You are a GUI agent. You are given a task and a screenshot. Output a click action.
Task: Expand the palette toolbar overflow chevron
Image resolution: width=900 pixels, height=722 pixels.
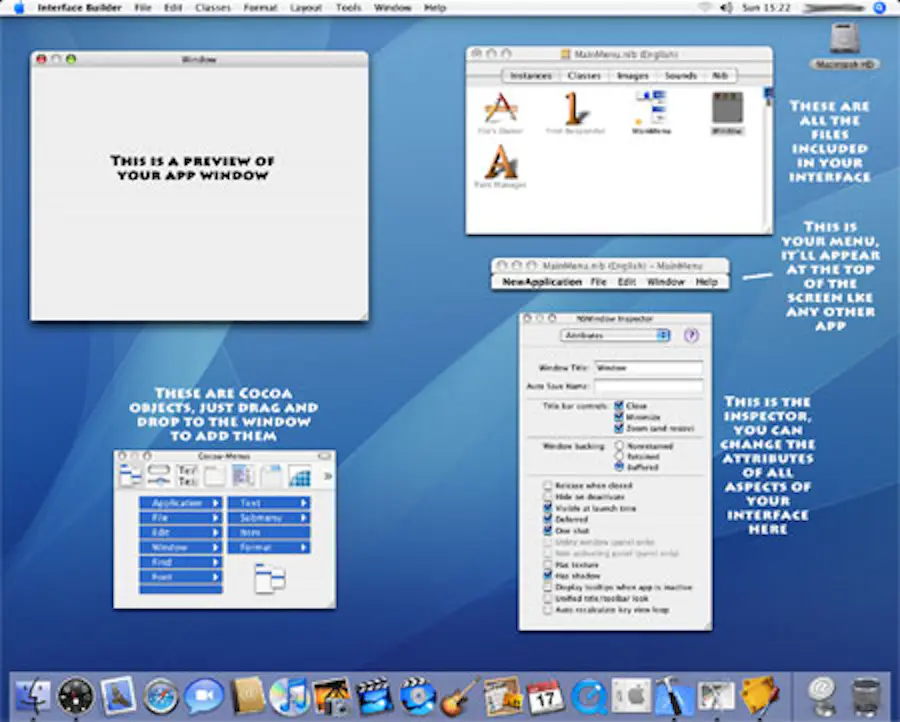pyautogui.click(x=328, y=476)
